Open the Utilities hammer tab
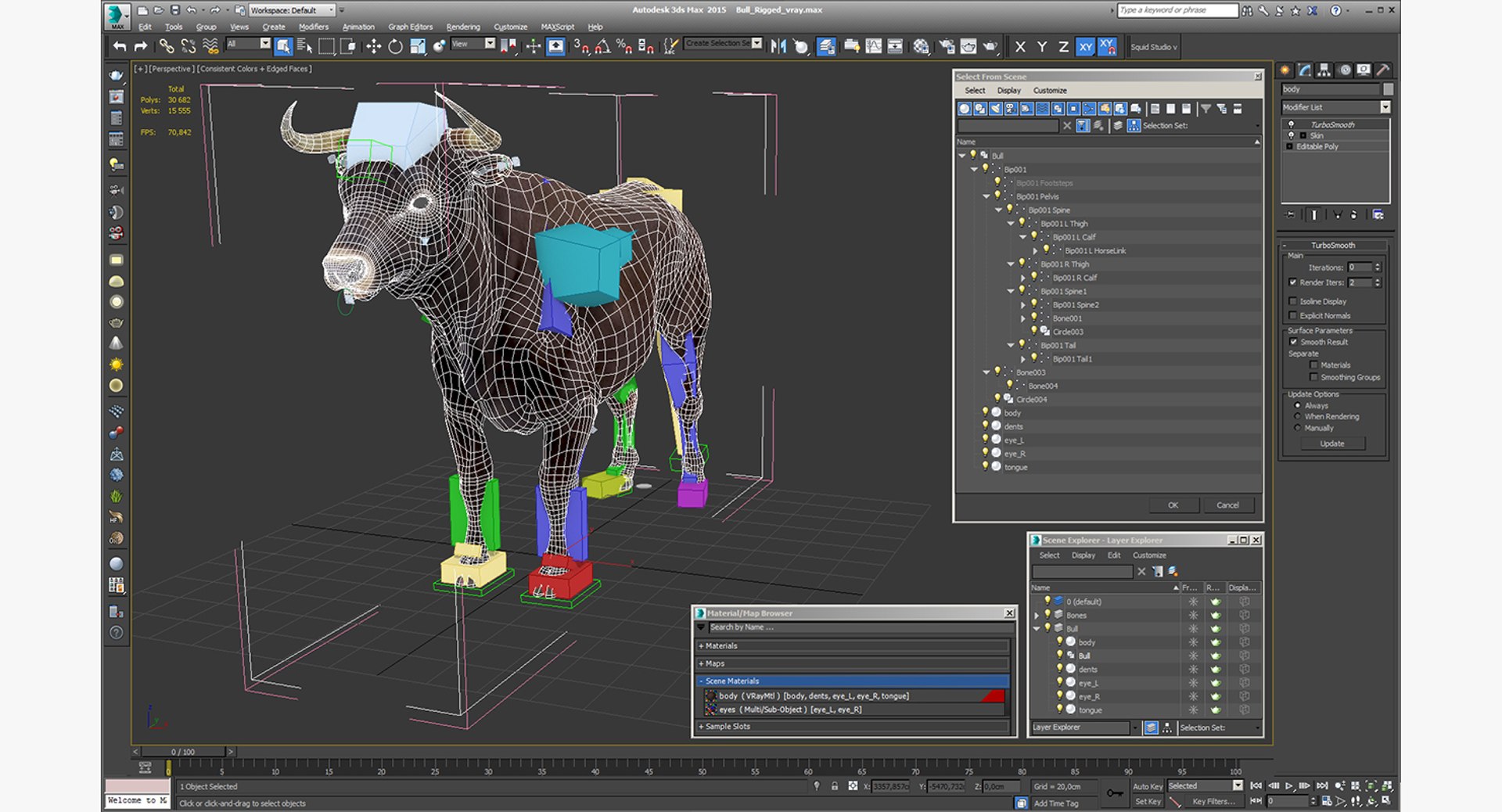 pos(1382,70)
